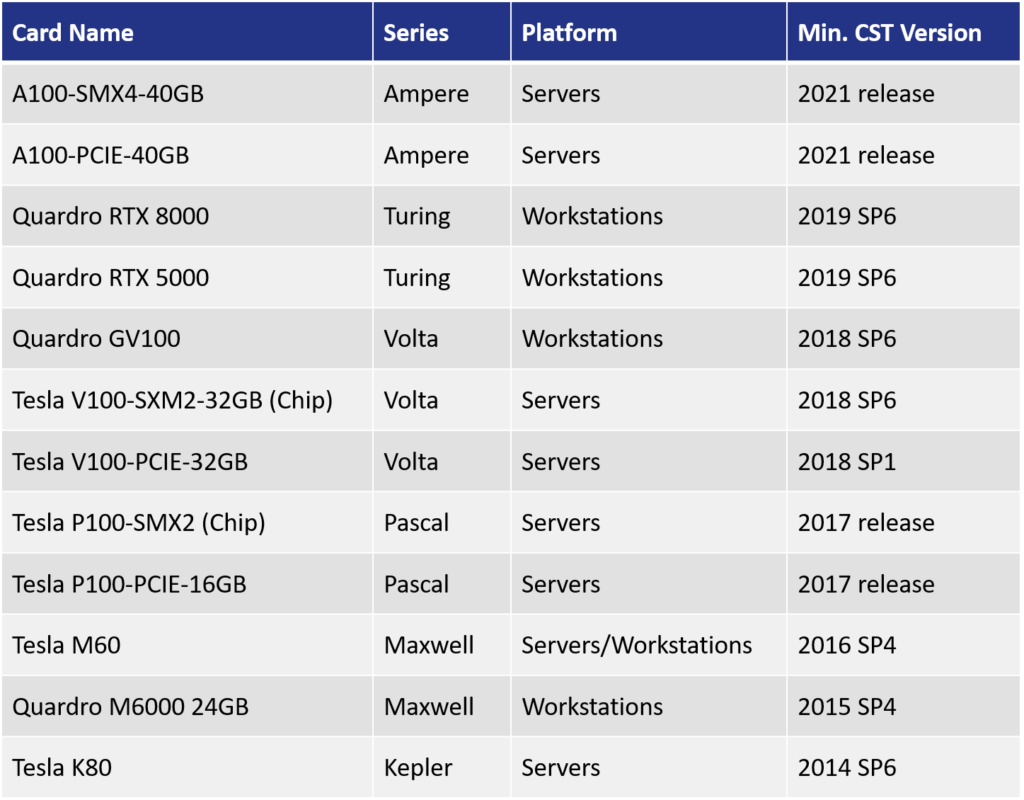This screenshot has width=1024, height=800.
Task: Click the Servers/Workstations platform cell
Action: 637,645
